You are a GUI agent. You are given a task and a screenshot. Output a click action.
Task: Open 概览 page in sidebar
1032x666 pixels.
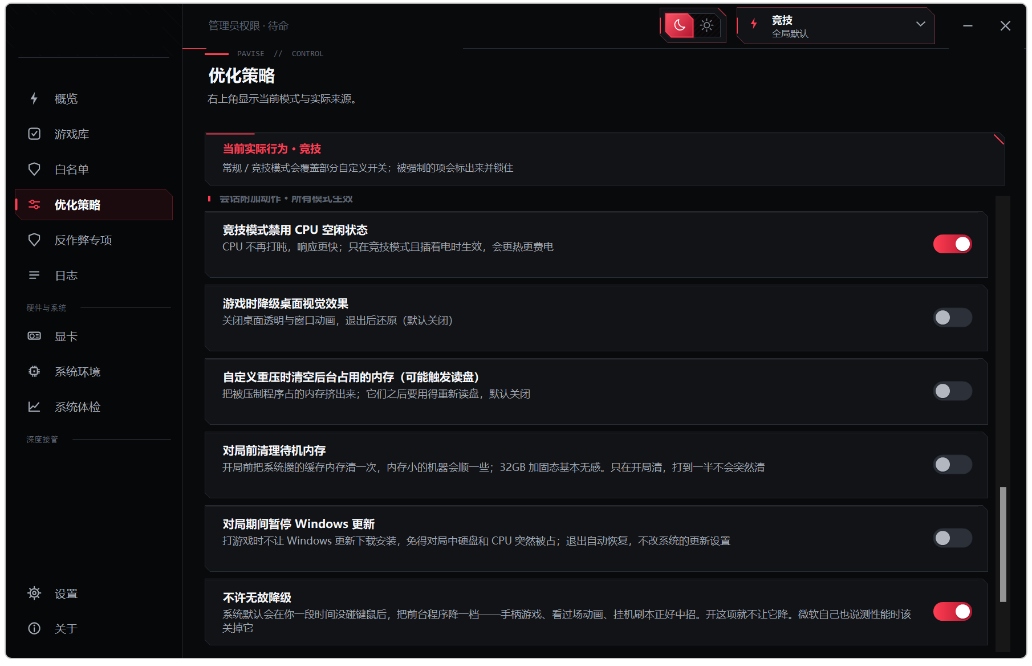(x=93, y=99)
